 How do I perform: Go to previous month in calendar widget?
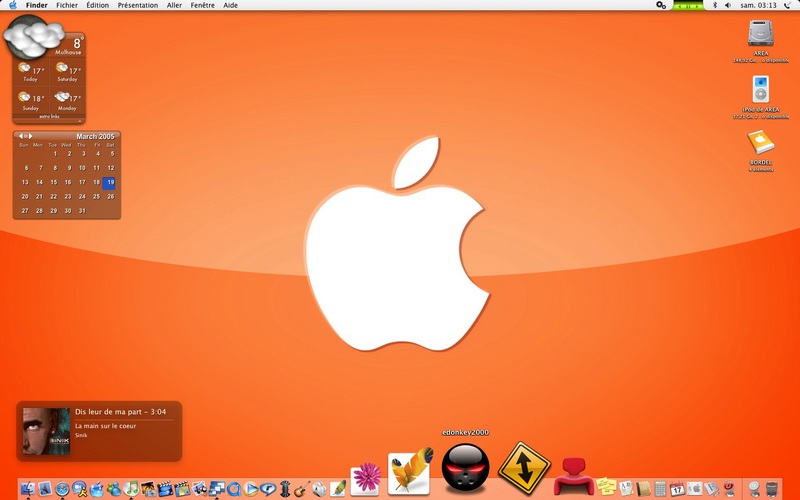click(x=20, y=136)
